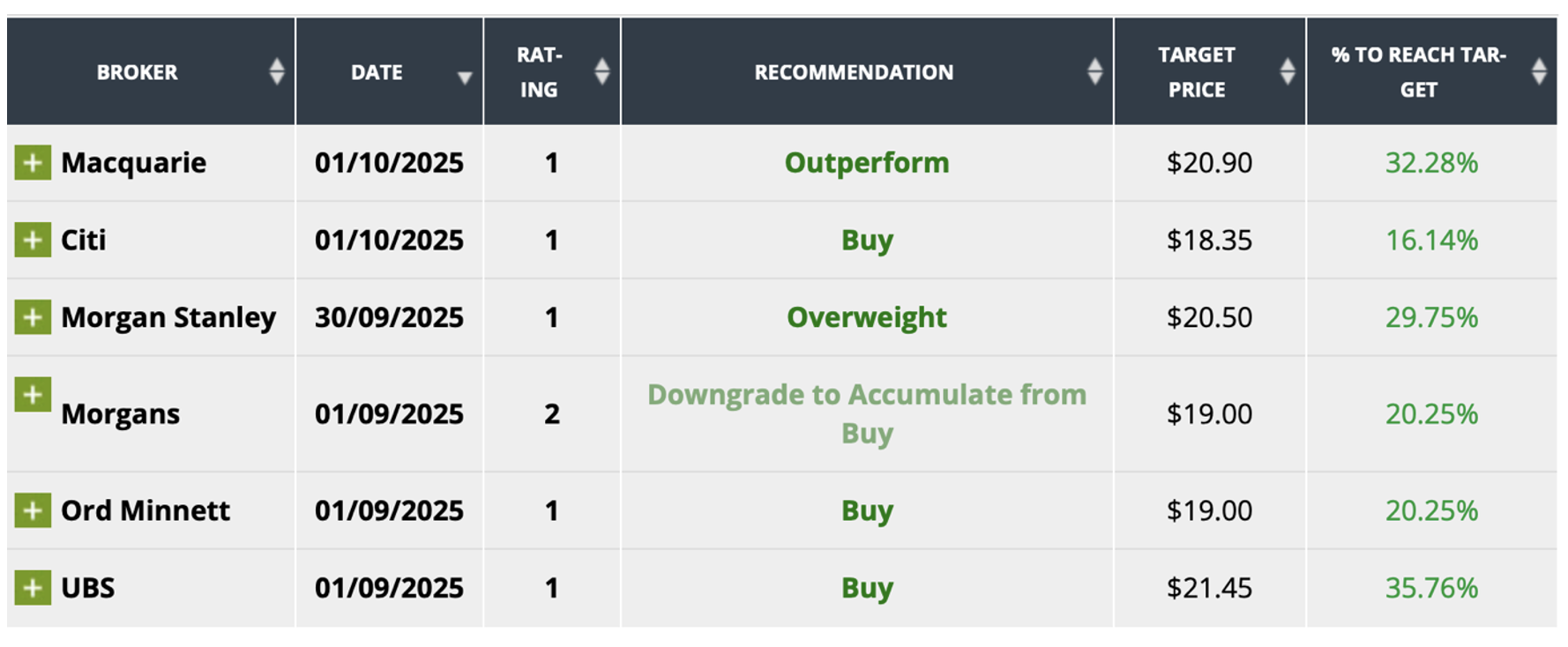Click the $21.45 target price cell
Screen dimensions: 1568x647
point(1209,588)
